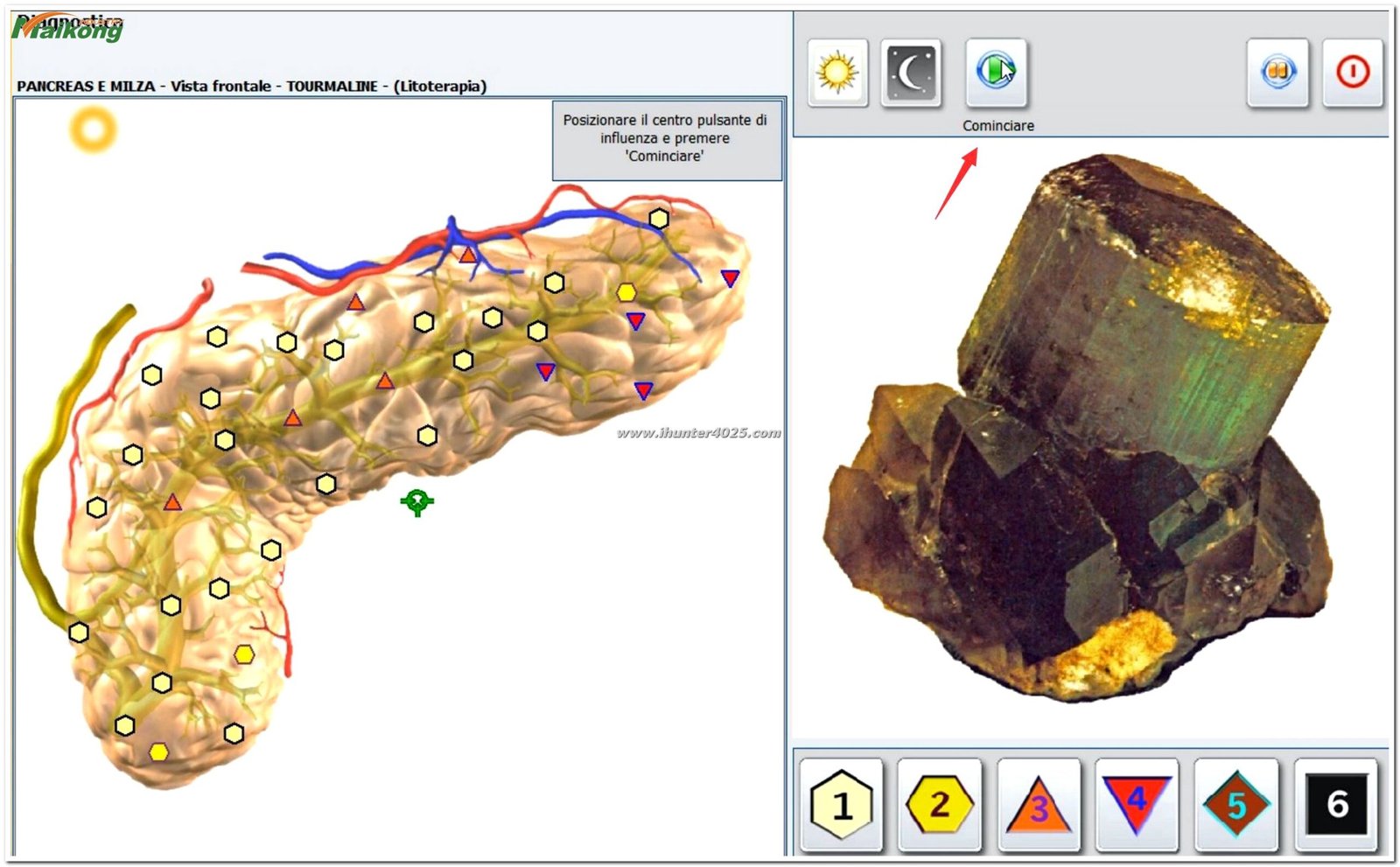Screen dimensions: 1400x867
Task: Click the green pulsing influence center marker
Action: 417,501
